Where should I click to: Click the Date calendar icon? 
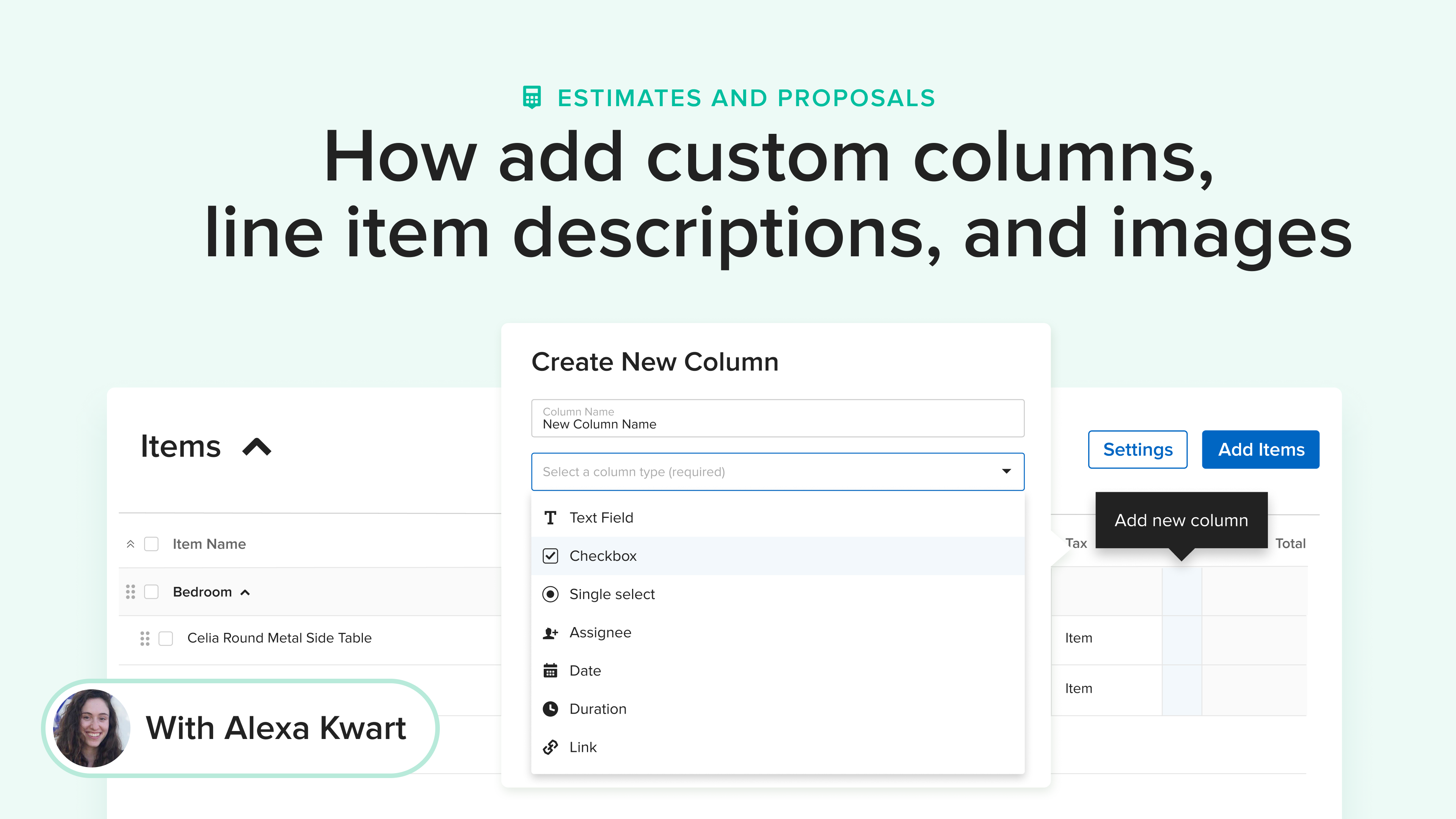click(550, 670)
